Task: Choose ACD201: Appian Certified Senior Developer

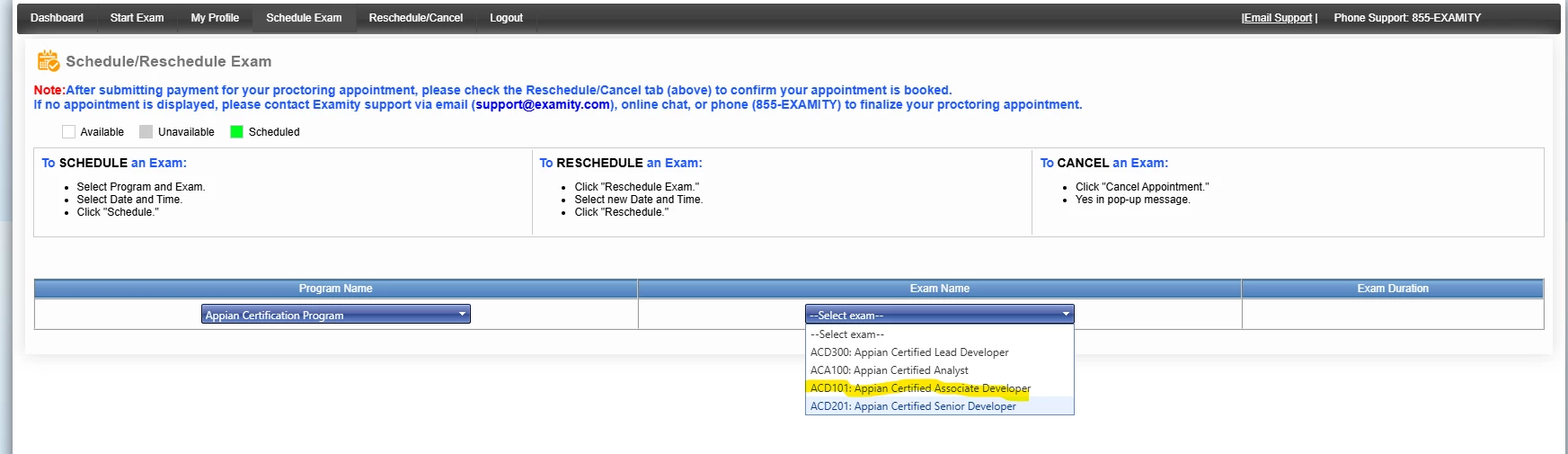Action: pos(939,406)
